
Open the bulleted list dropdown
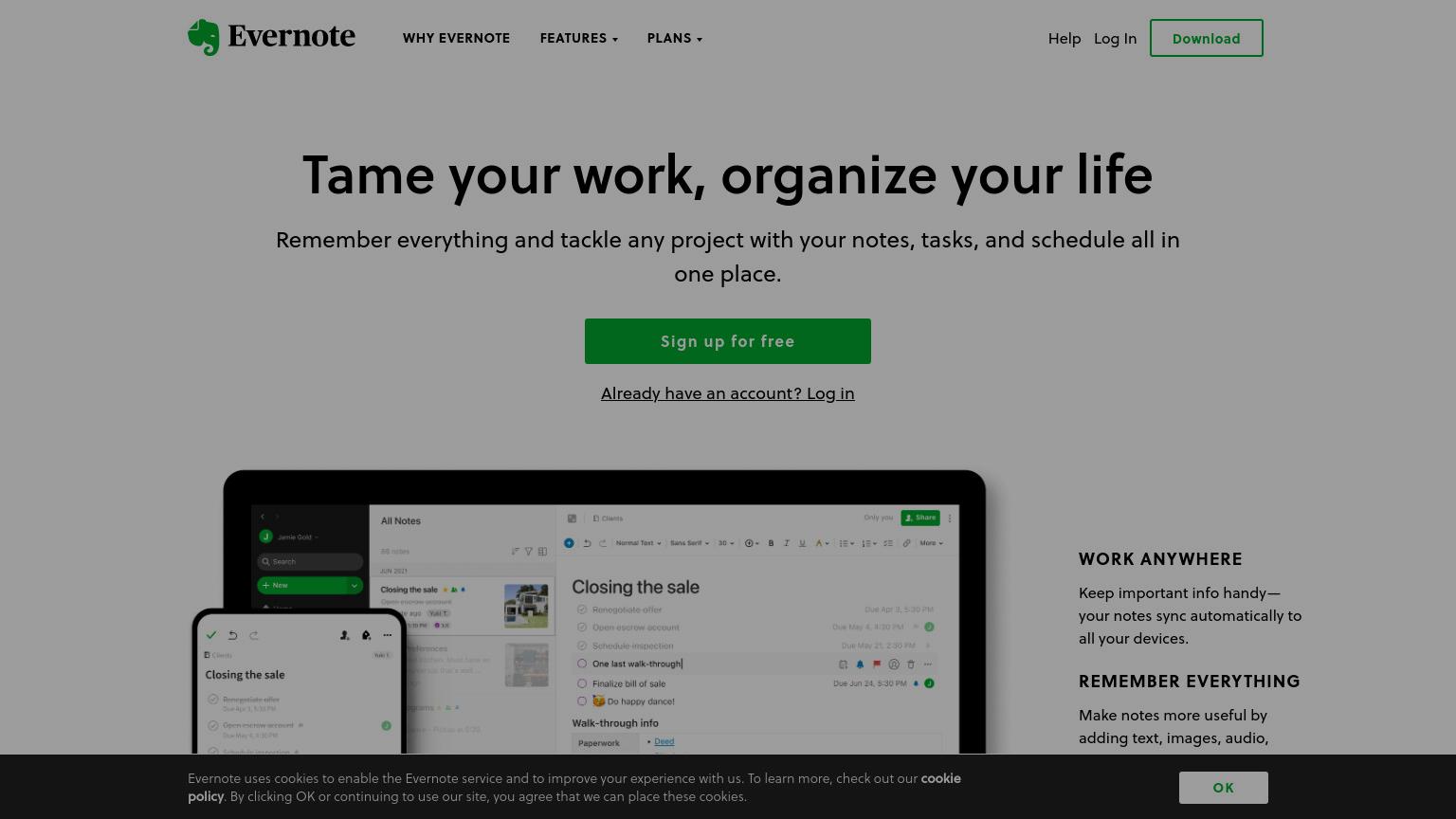pyautogui.click(x=846, y=543)
